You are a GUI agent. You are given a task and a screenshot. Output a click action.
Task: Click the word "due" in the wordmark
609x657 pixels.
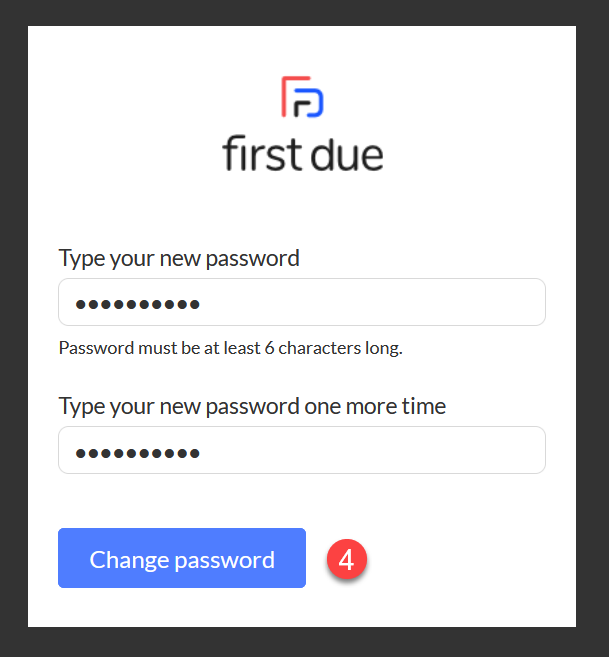347,154
